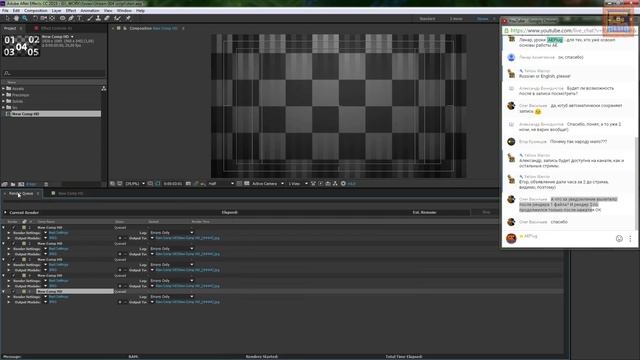Open the Composition menu

click(x=36, y=11)
